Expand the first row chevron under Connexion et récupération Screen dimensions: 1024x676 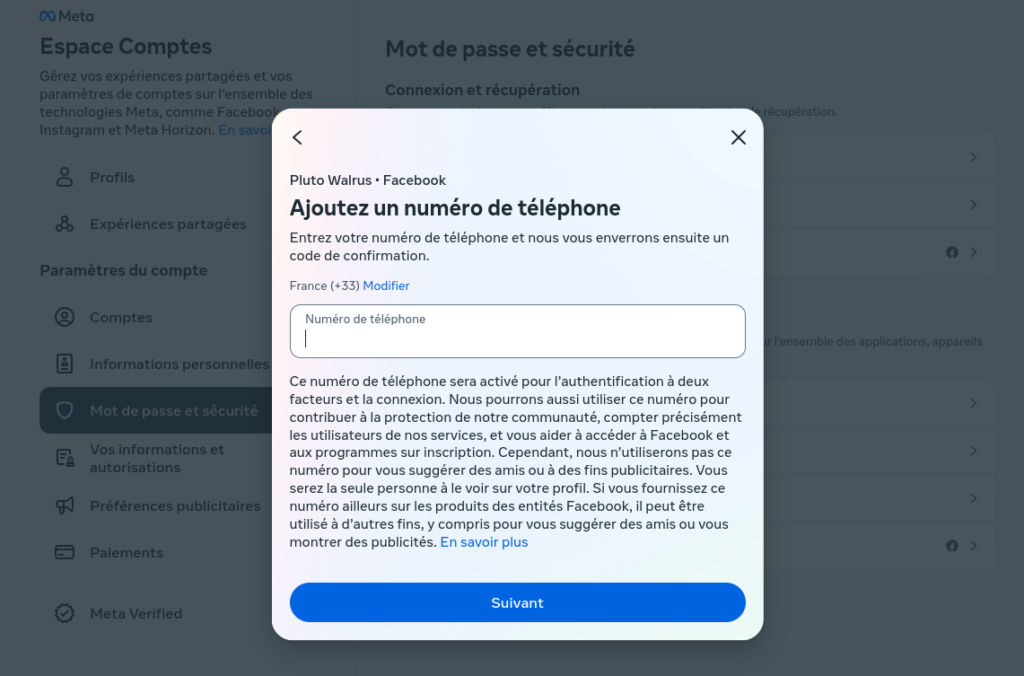coord(973,157)
